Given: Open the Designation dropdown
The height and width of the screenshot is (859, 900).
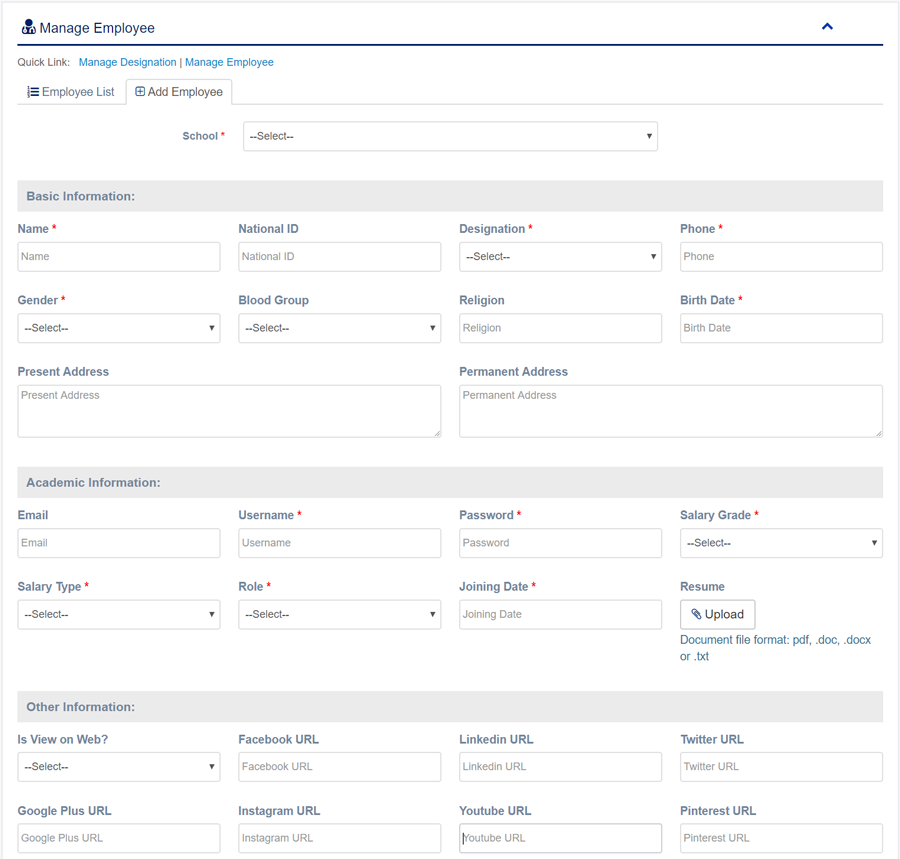Looking at the screenshot, I should 560,257.
